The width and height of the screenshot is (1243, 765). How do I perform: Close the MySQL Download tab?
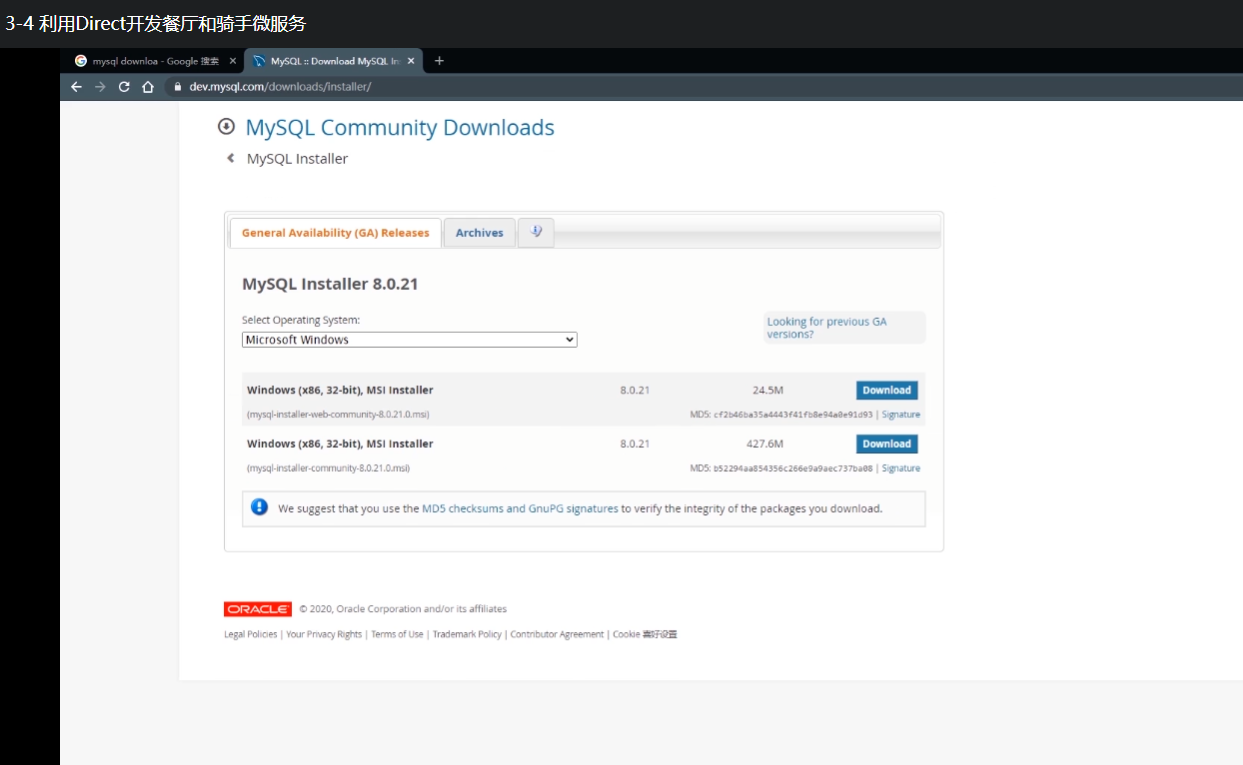[411, 61]
